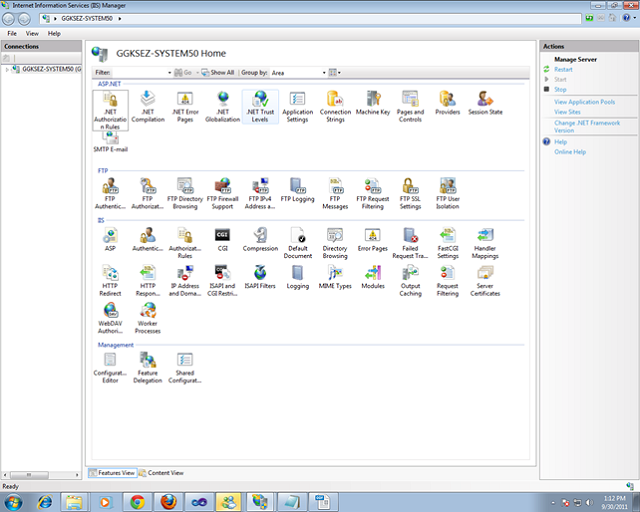640x512 pixels.
Task: Switch to the Content View tab
Action: tap(161, 472)
